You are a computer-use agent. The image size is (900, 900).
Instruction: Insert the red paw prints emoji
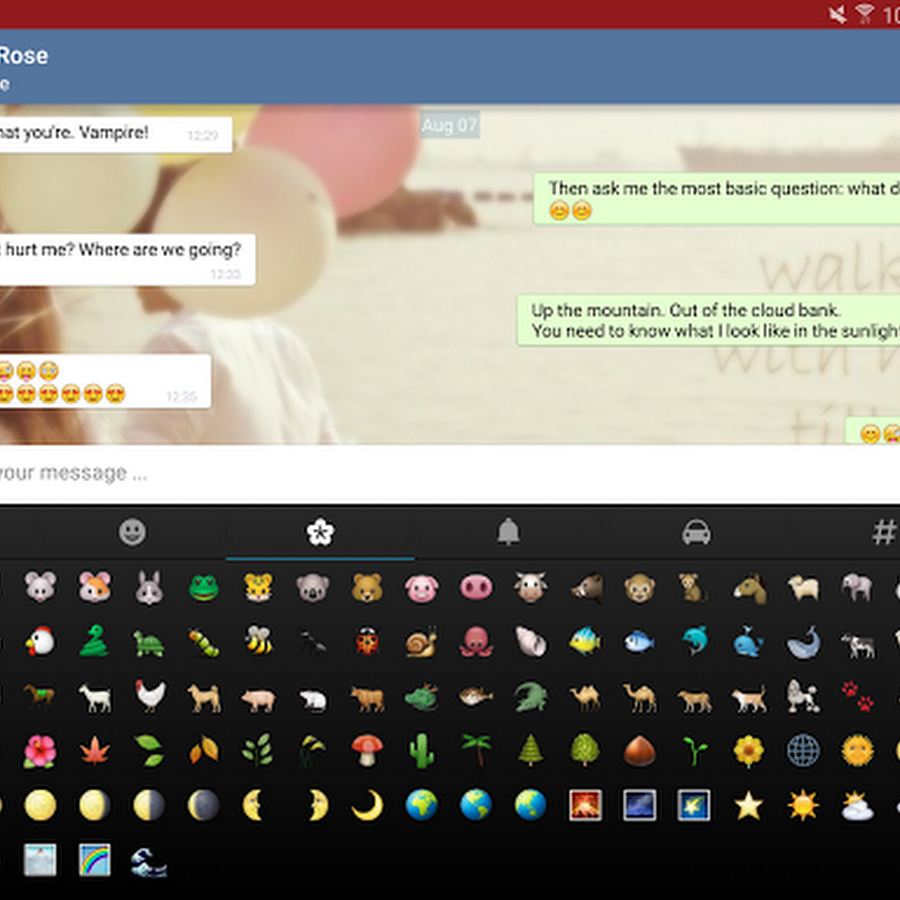[858, 695]
